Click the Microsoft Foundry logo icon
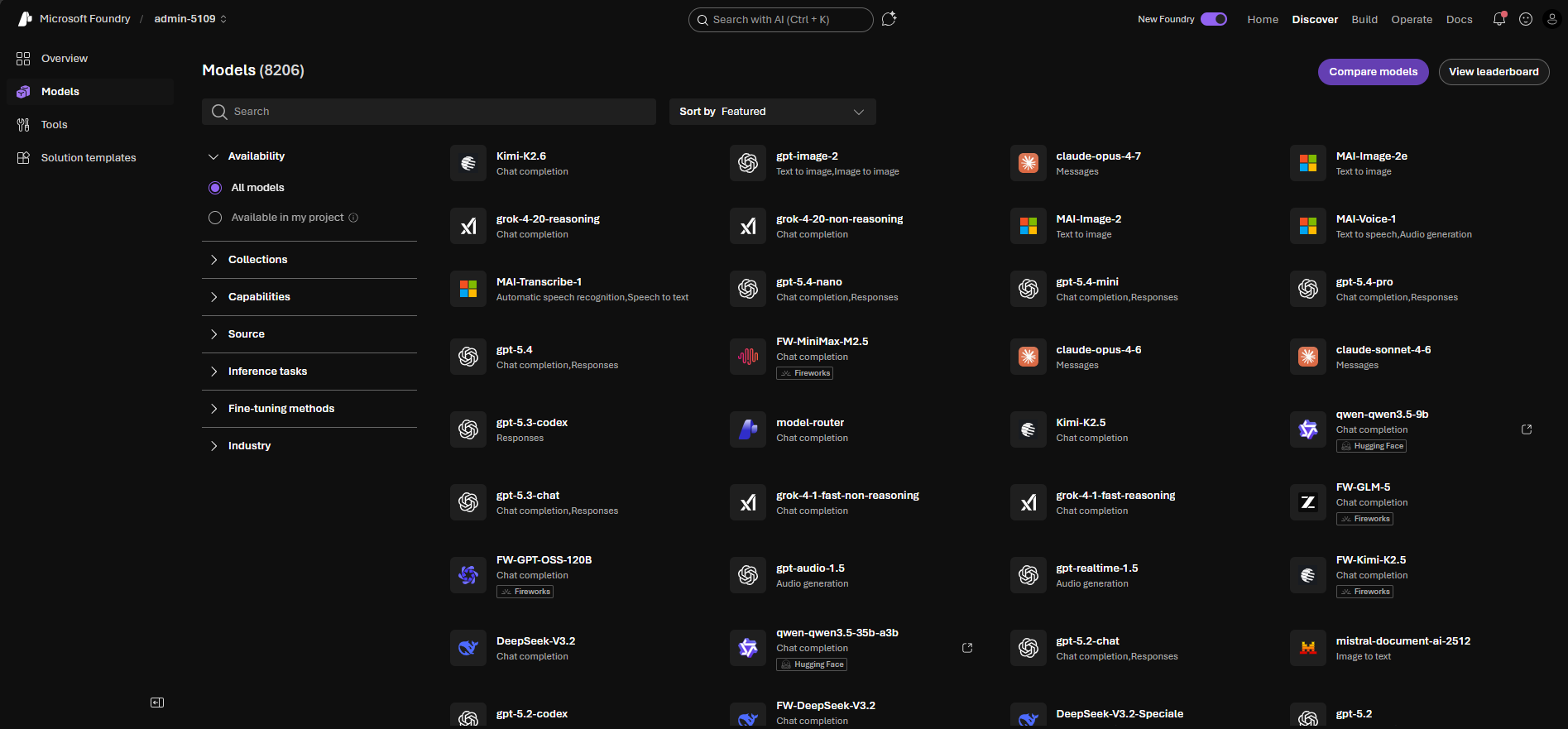The width and height of the screenshot is (1568, 729). coord(25,19)
